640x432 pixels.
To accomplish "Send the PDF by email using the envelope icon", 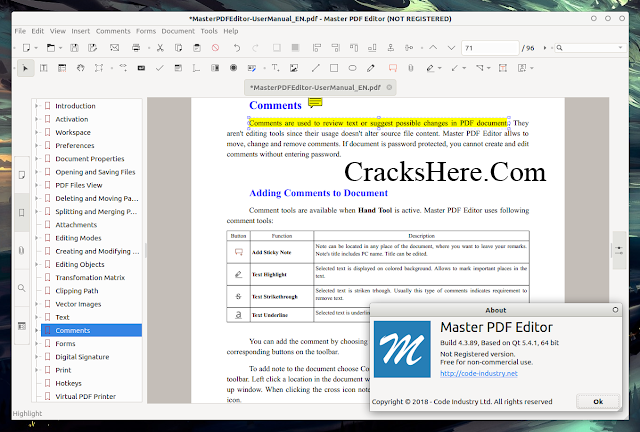I will 115,48.
